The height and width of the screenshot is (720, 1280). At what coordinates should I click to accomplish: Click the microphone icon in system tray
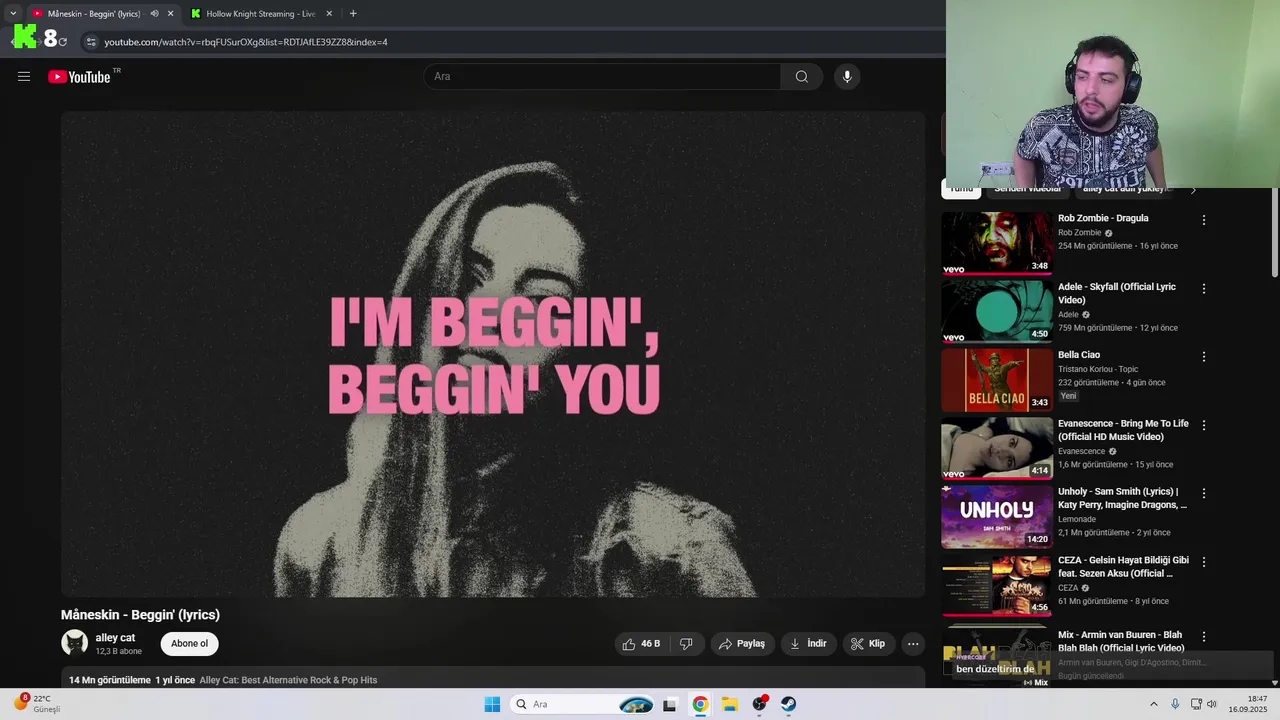click(x=1175, y=704)
